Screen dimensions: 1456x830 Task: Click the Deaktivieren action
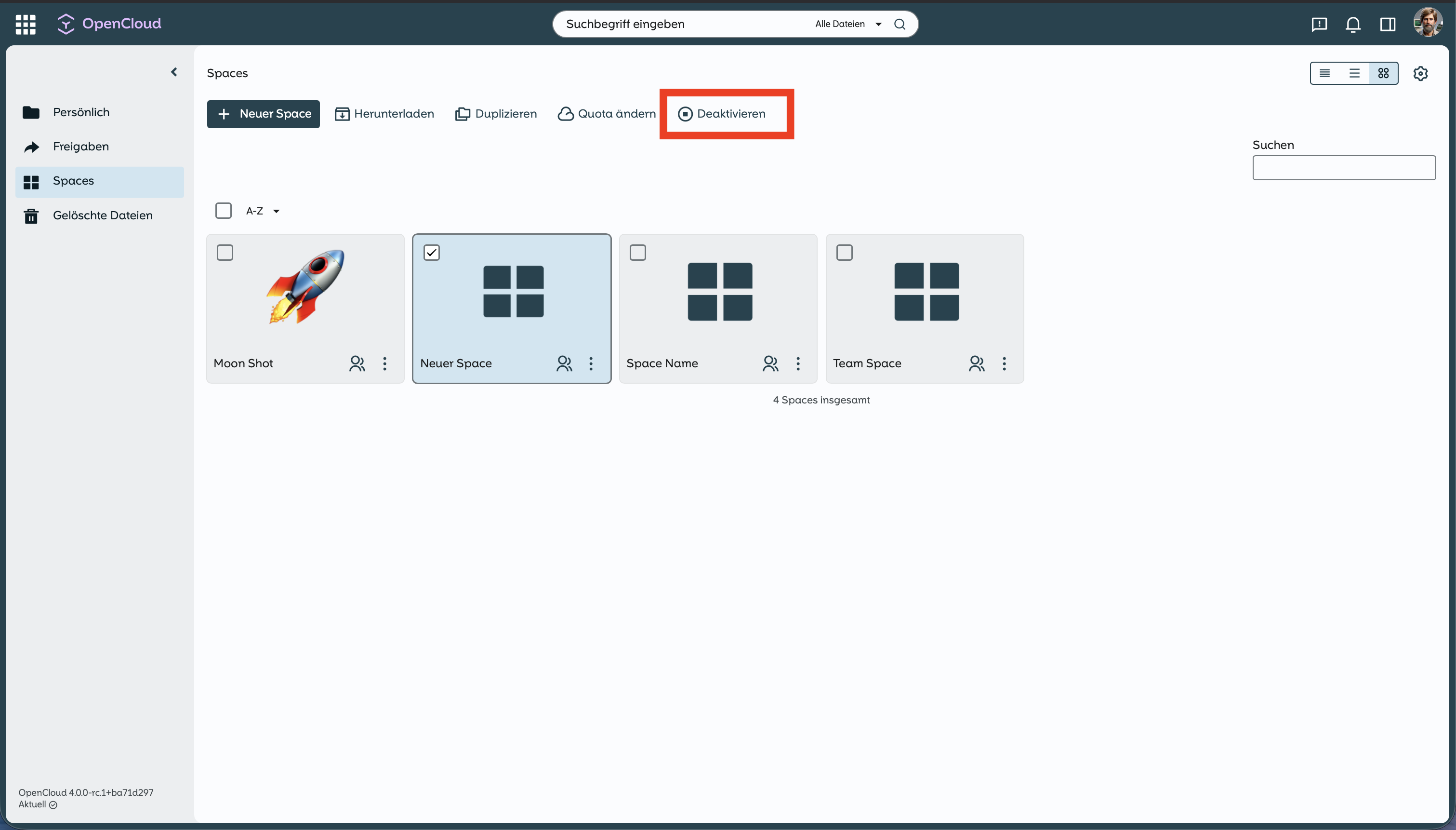[722, 114]
